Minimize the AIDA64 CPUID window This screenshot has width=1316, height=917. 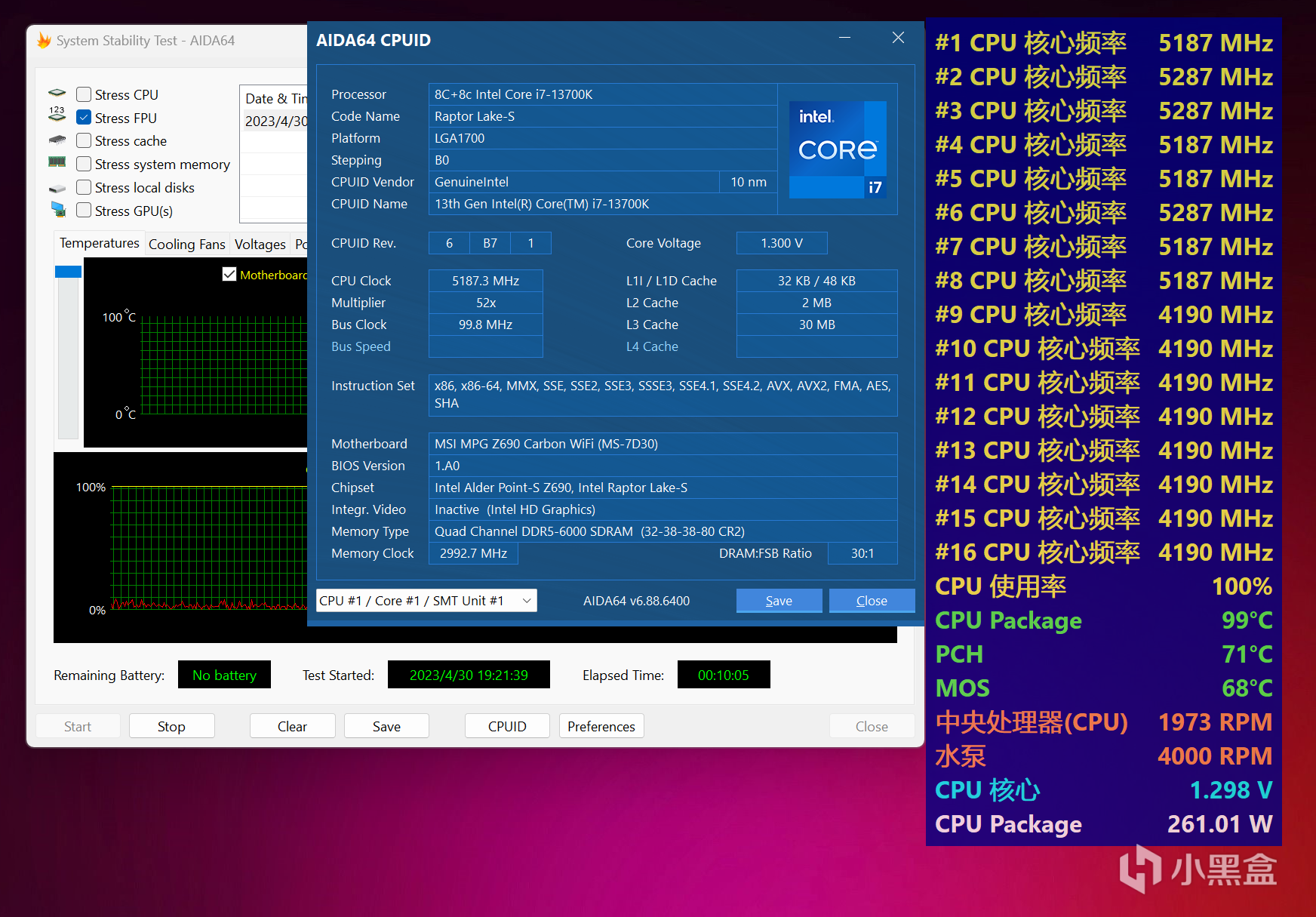click(845, 38)
